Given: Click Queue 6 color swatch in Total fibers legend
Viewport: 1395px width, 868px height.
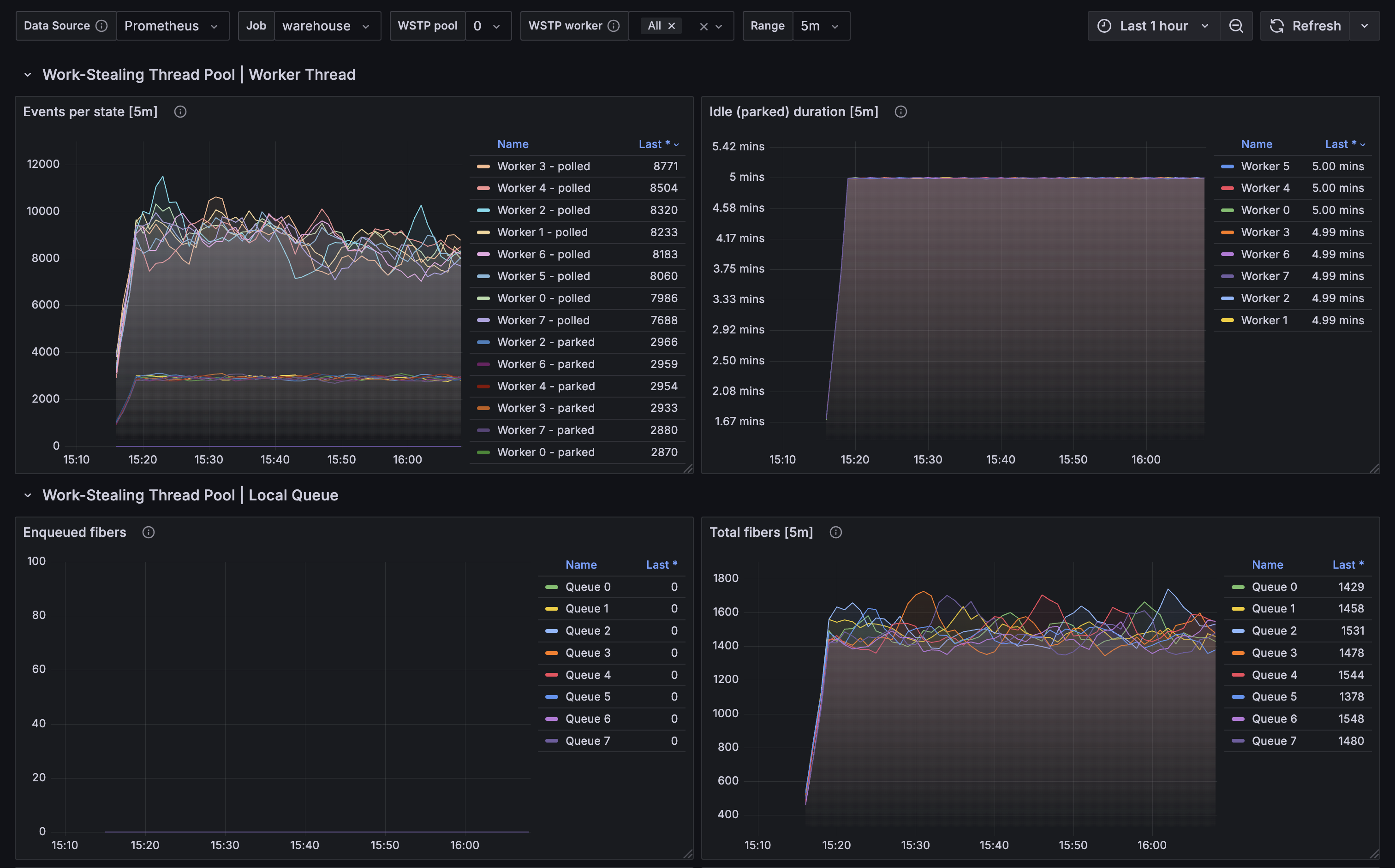Looking at the screenshot, I should coord(1238,719).
